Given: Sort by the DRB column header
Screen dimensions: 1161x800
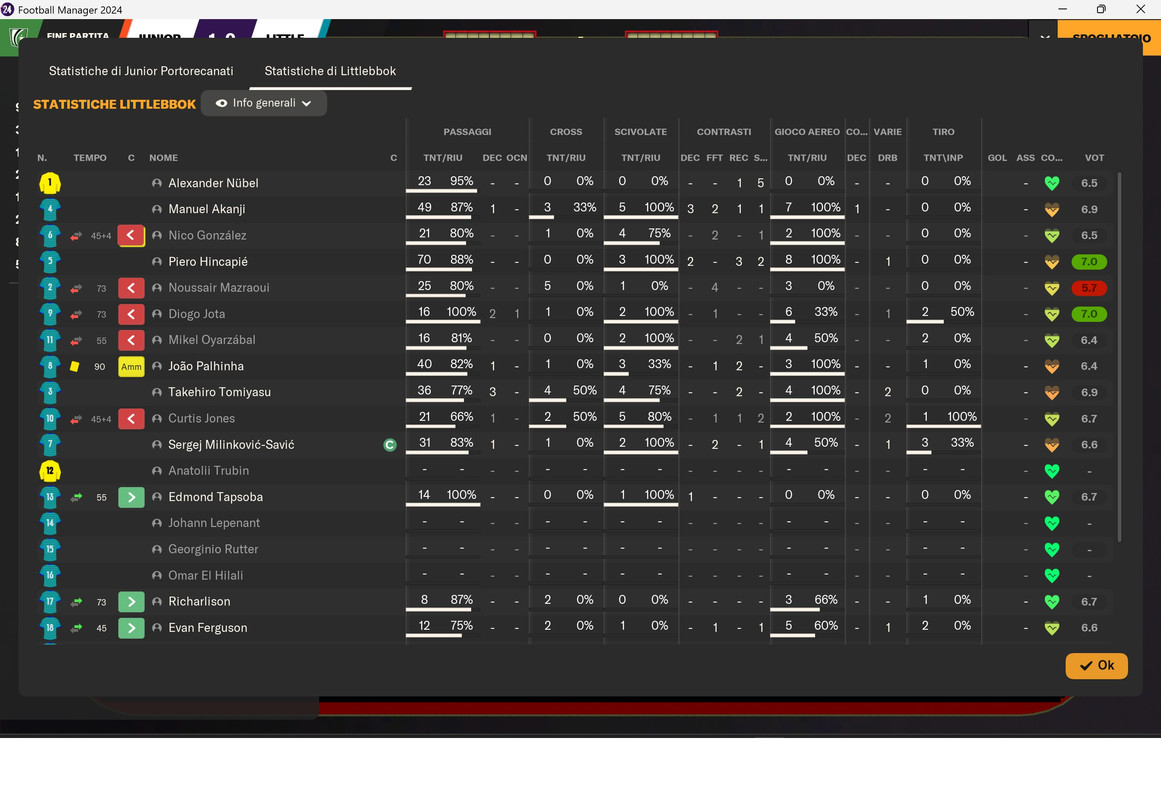Looking at the screenshot, I should (887, 158).
